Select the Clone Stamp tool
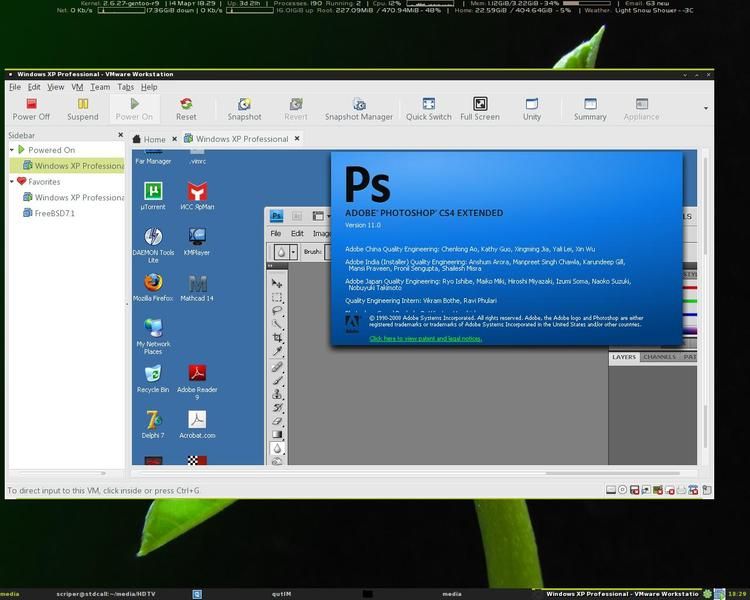Image resolution: width=750 pixels, height=600 pixels. tap(276, 394)
